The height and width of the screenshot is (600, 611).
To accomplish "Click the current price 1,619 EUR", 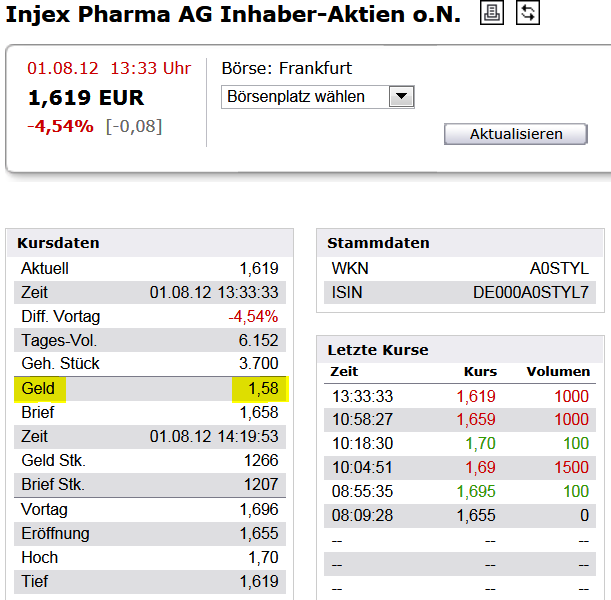I will (x=86, y=97).
